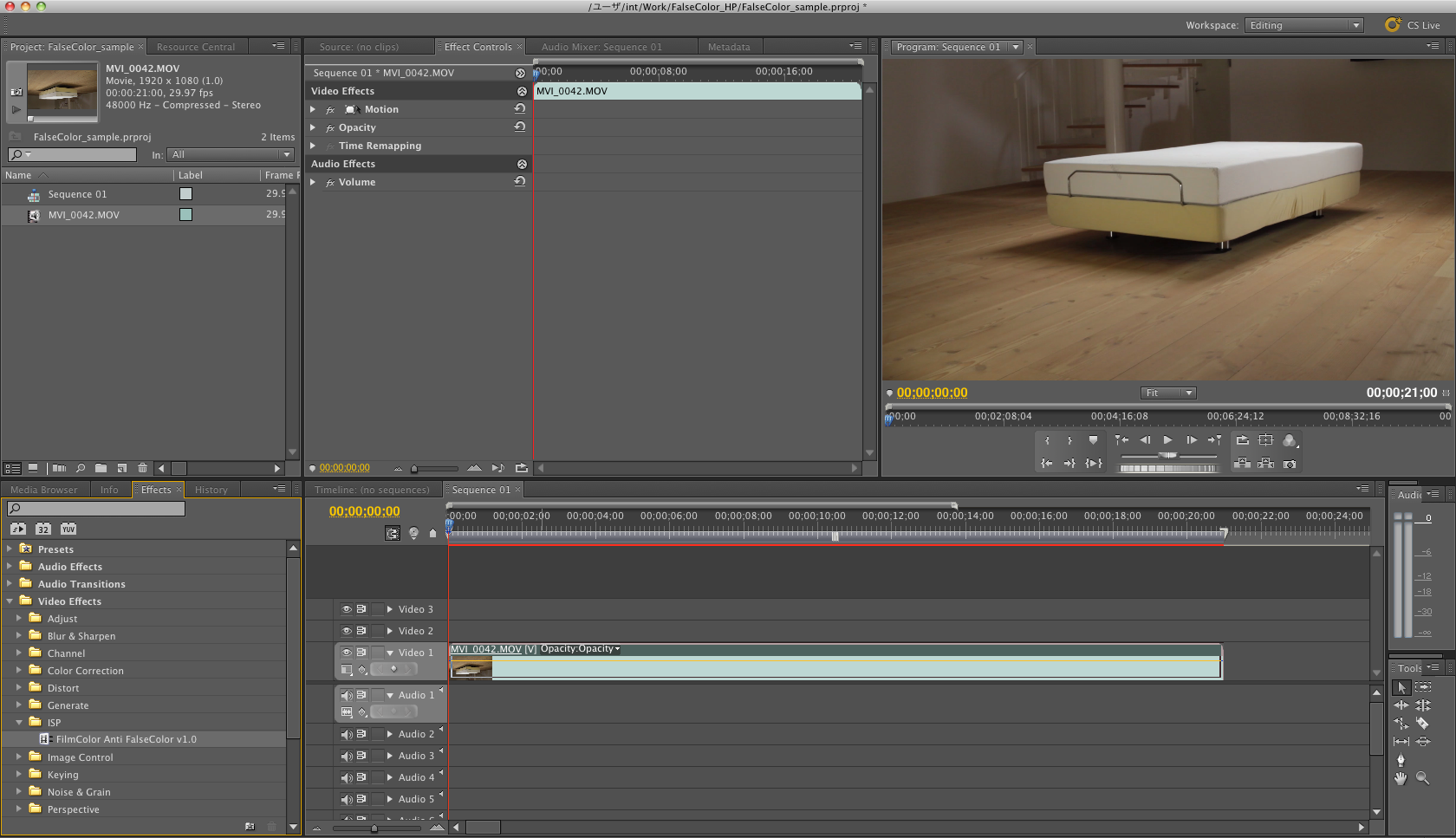Click the Set In Point button
1456x838 pixels.
tap(1047, 440)
